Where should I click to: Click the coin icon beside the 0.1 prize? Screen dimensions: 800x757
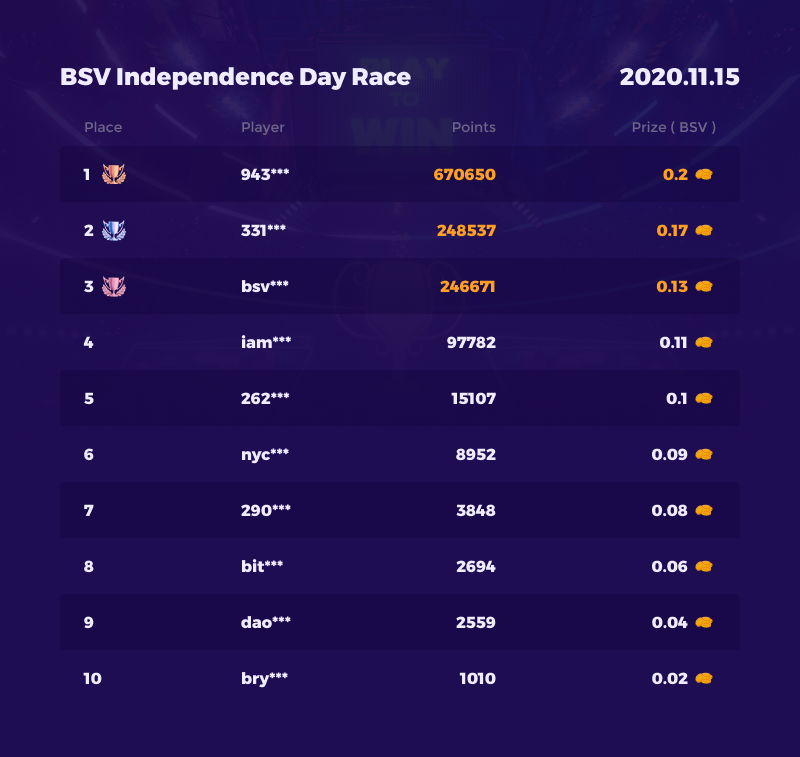(704, 399)
